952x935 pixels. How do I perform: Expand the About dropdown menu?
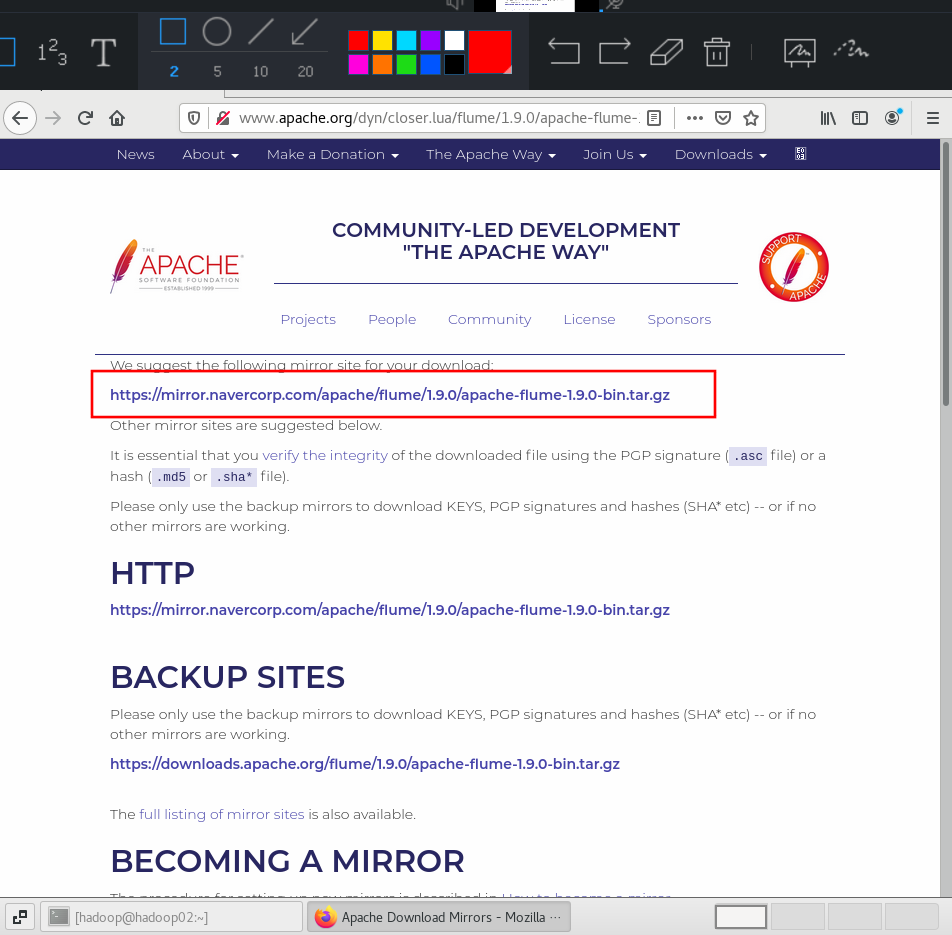[210, 154]
